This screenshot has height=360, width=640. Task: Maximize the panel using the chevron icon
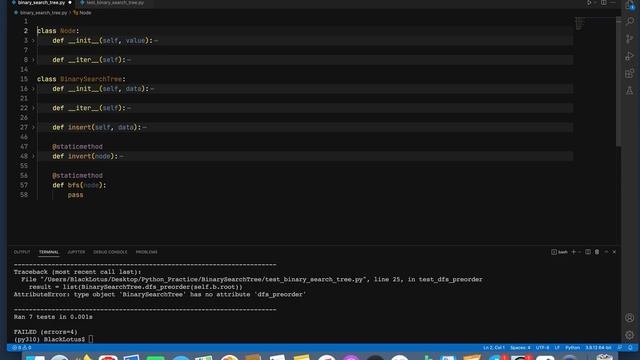(x=606, y=252)
